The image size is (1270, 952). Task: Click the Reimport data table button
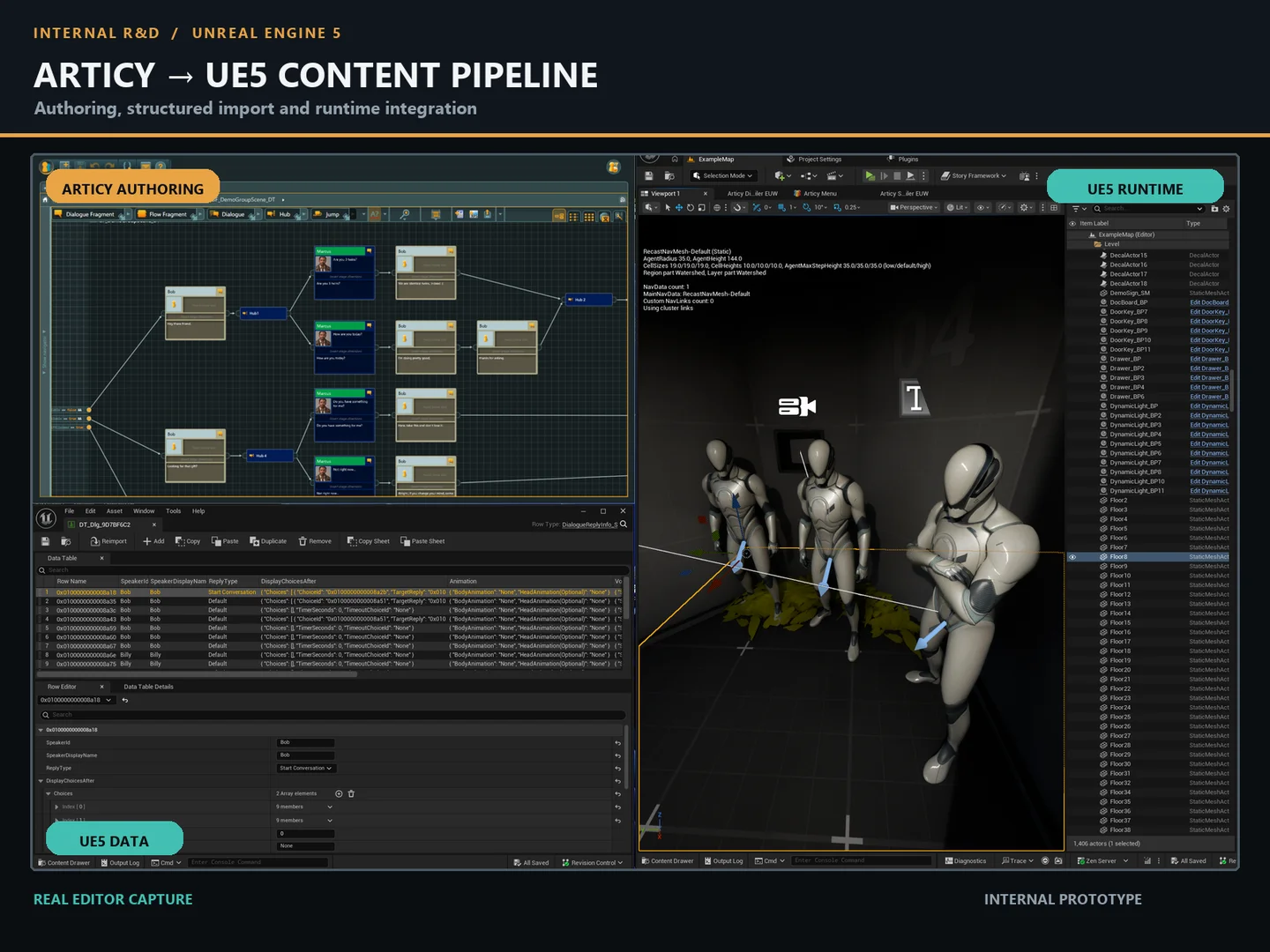click(108, 541)
